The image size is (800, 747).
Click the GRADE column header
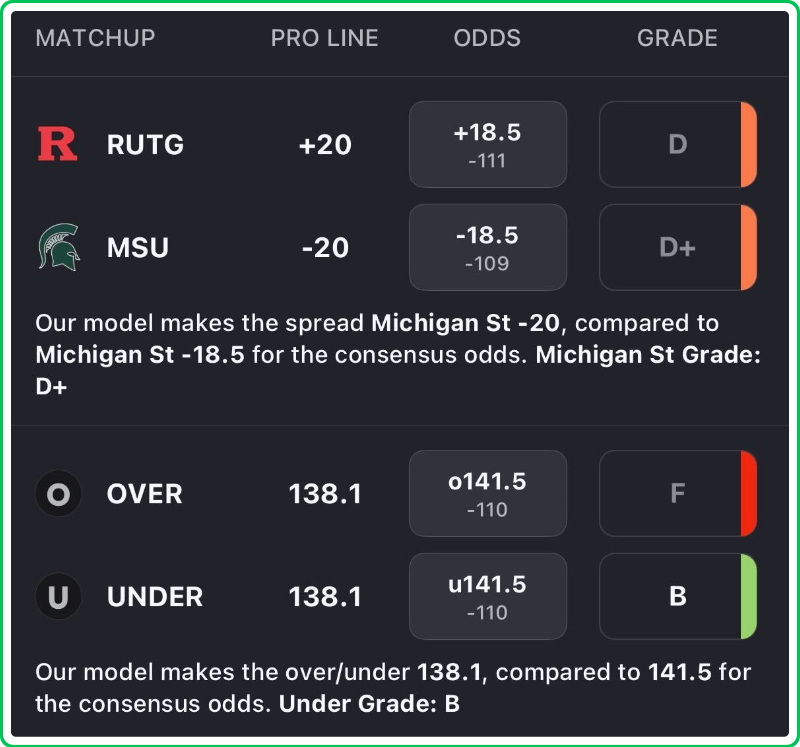tap(677, 38)
